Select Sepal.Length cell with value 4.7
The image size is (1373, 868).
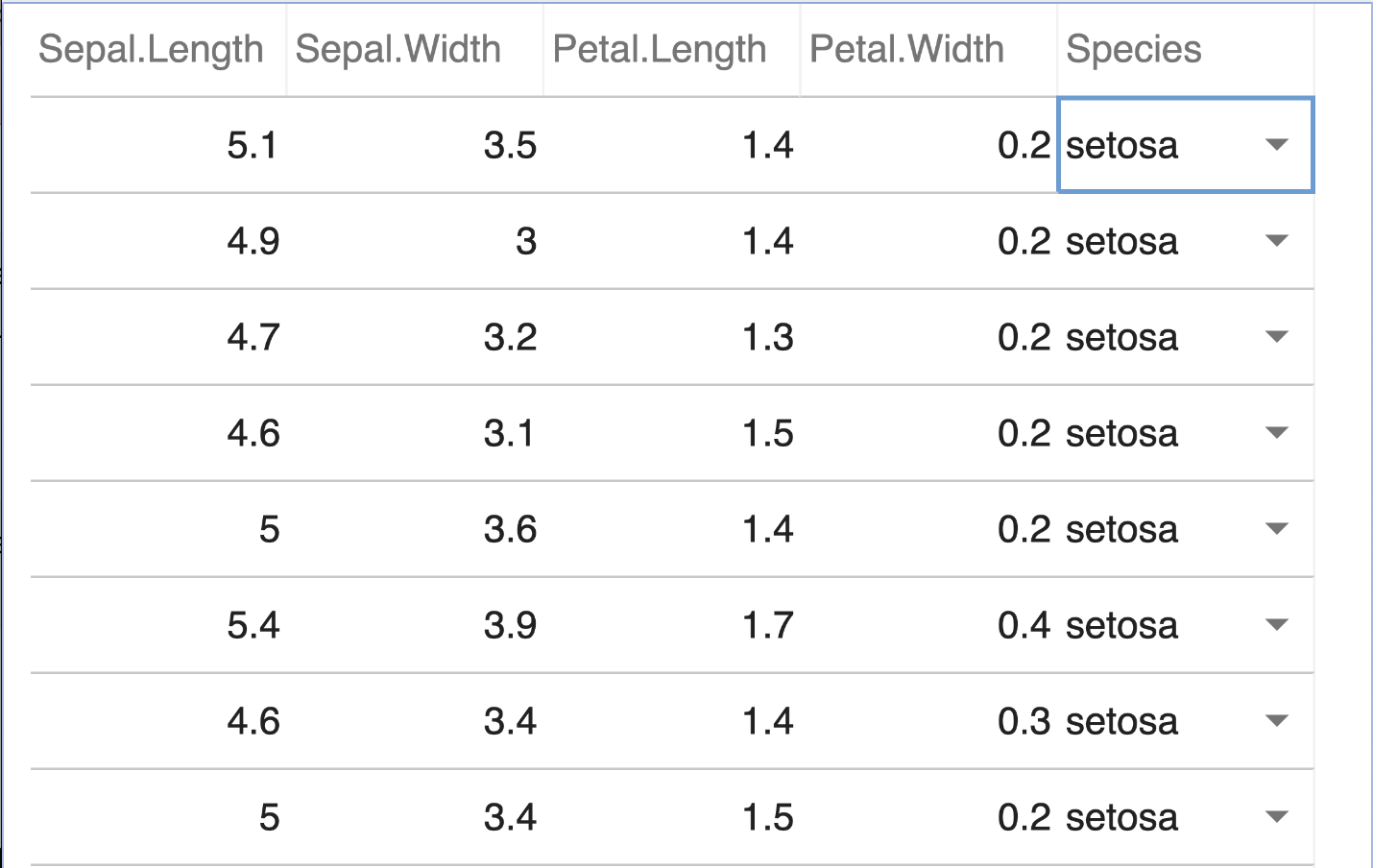pyautogui.click(x=253, y=337)
